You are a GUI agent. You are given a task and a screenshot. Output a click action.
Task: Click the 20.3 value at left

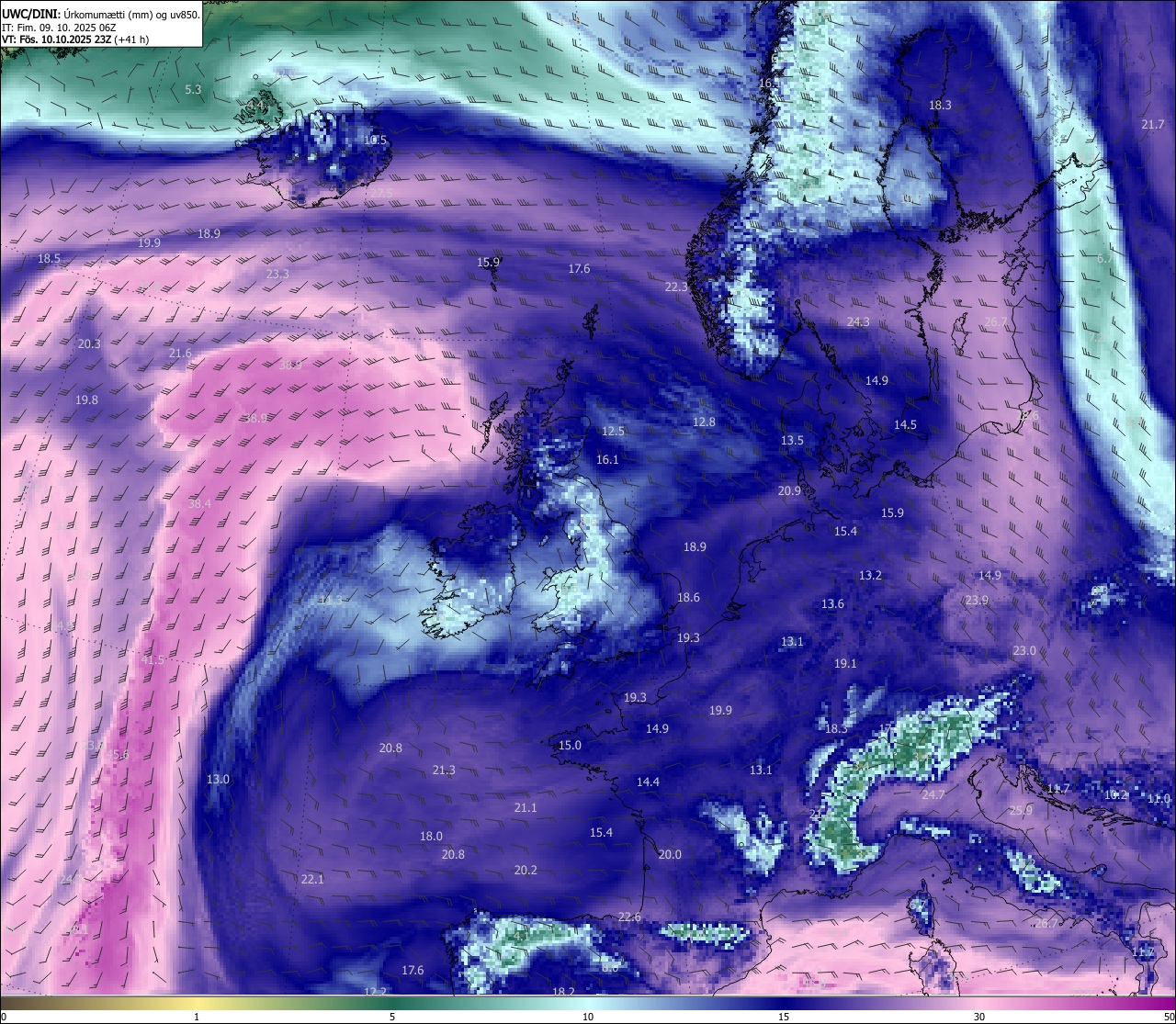(x=89, y=343)
